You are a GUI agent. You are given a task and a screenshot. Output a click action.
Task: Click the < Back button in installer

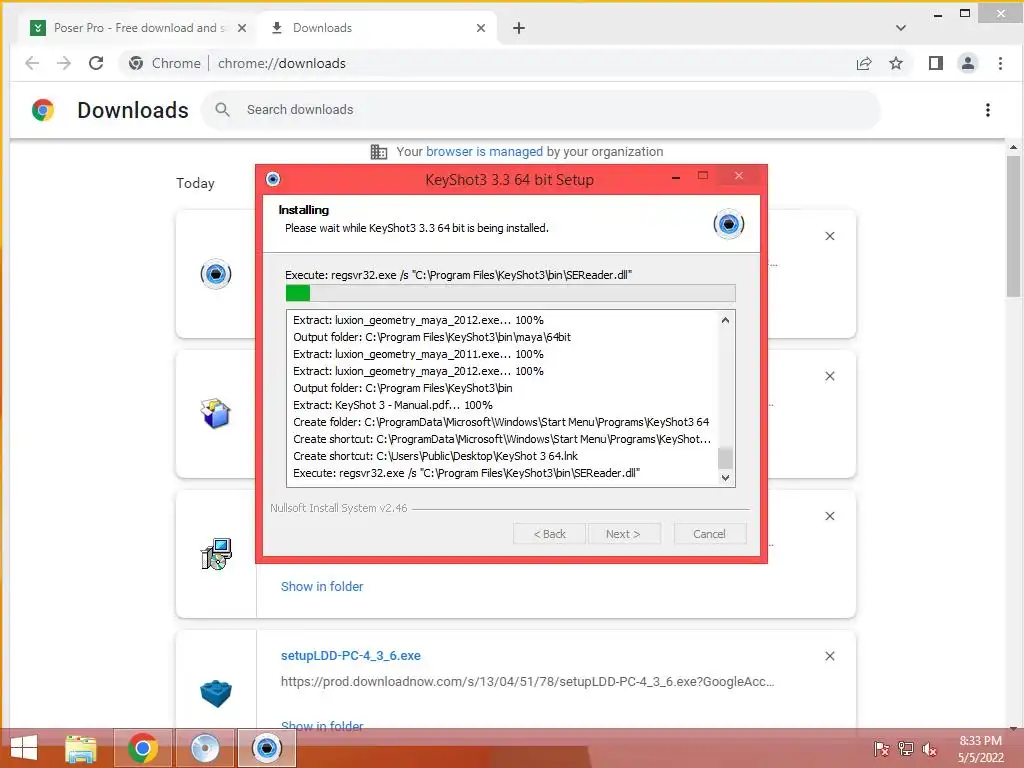550,534
